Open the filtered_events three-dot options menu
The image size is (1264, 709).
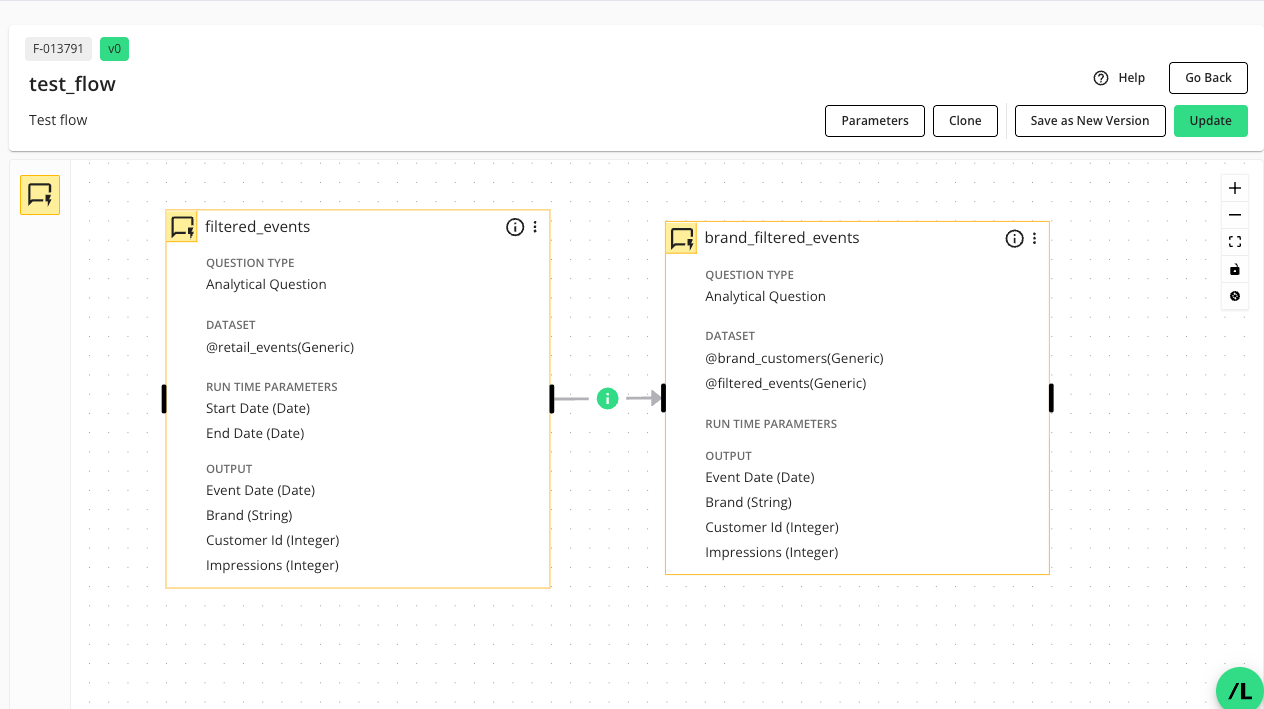click(x=535, y=227)
